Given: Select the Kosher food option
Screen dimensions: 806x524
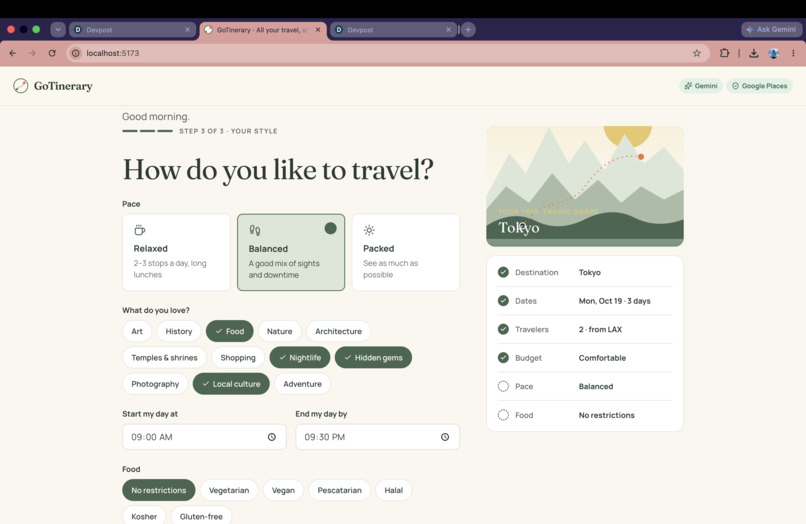Looking at the screenshot, I should click(144, 516).
